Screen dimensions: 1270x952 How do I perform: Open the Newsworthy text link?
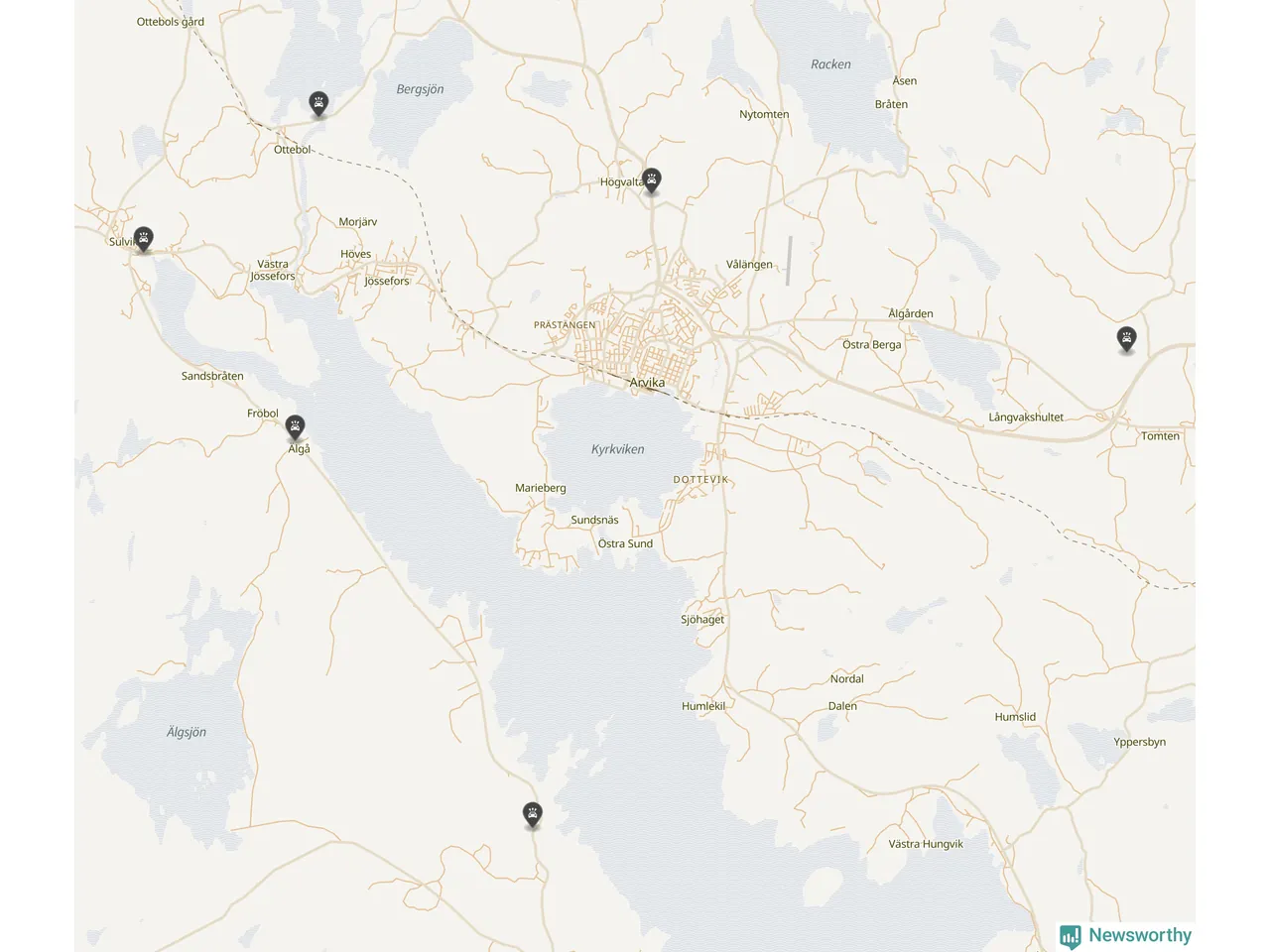(x=1140, y=935)
